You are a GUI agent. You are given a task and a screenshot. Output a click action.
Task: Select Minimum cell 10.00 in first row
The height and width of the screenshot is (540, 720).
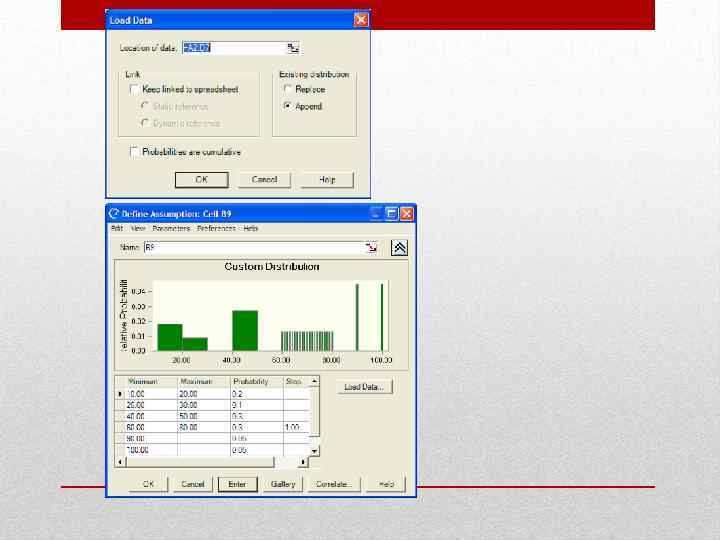[x=151, y=394]
